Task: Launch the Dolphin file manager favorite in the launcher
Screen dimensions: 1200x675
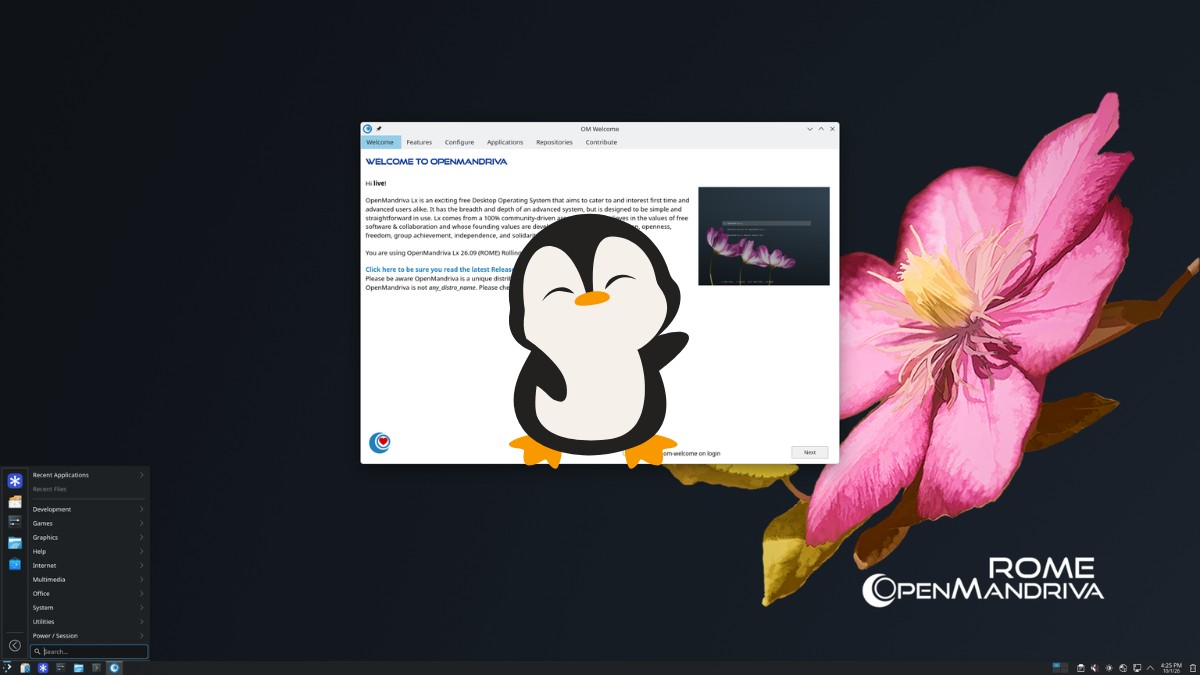Action: tap(15, 543)
